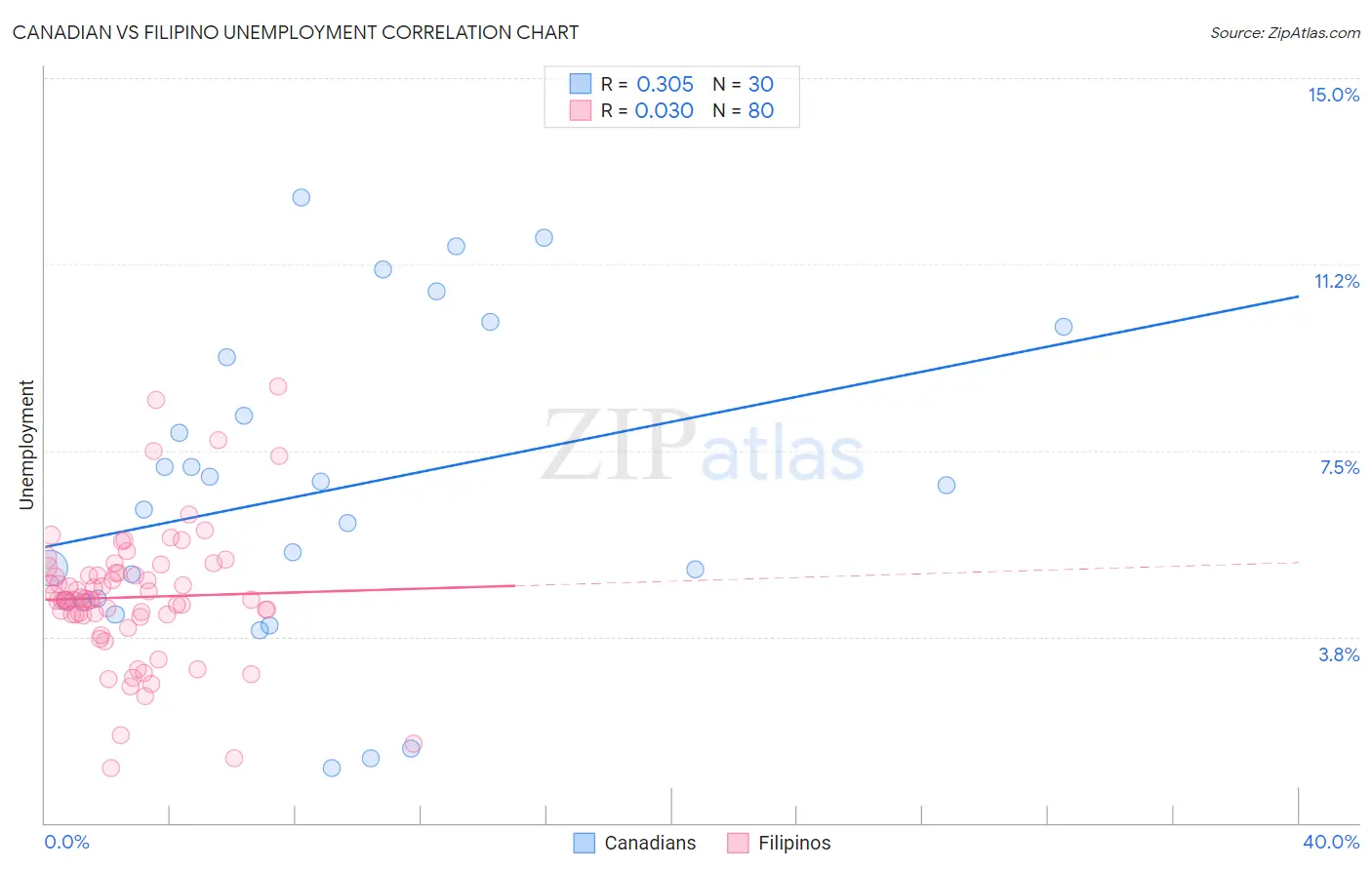Viewport: 1372px width, 870px height.
Task: Toggle the Canadians series legend label
Action: point(650,843)
